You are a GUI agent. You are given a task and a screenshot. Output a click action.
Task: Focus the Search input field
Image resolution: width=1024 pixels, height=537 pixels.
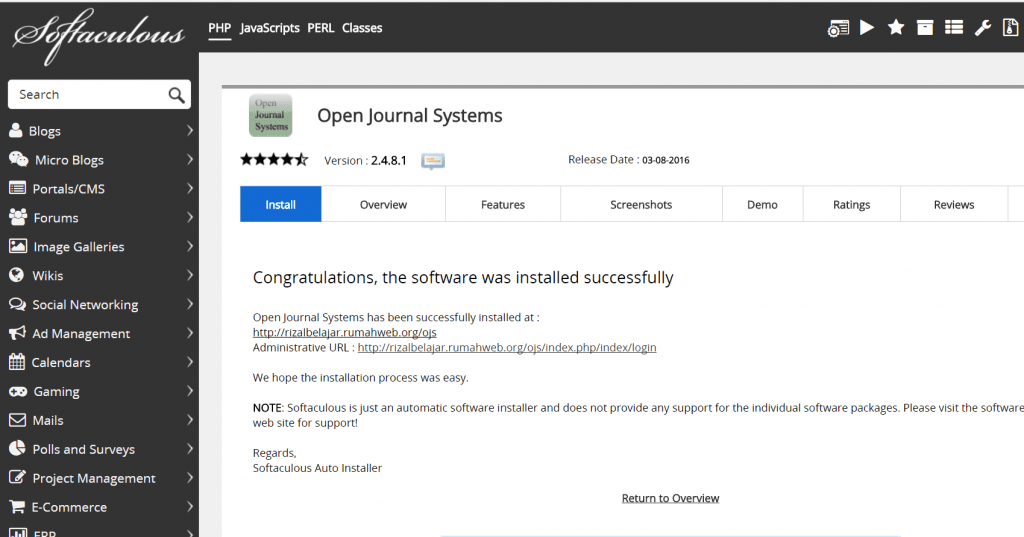pos(99,95)
